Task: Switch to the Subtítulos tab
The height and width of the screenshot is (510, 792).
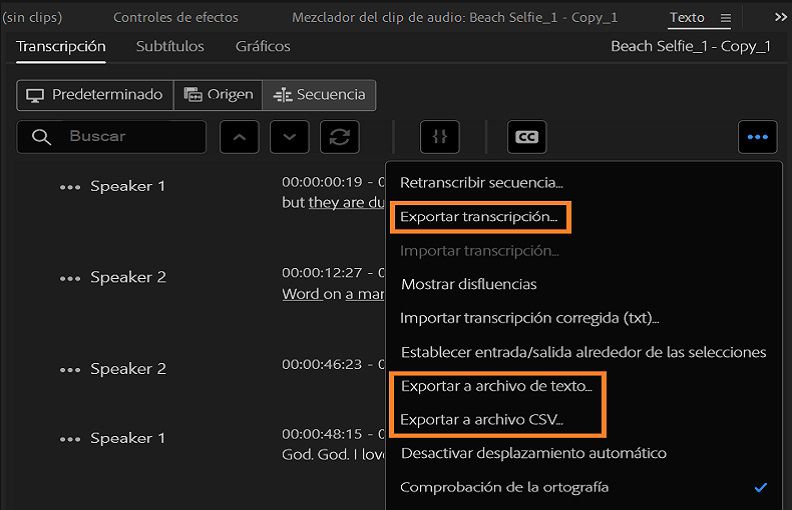Action: (x=170, y=46)
